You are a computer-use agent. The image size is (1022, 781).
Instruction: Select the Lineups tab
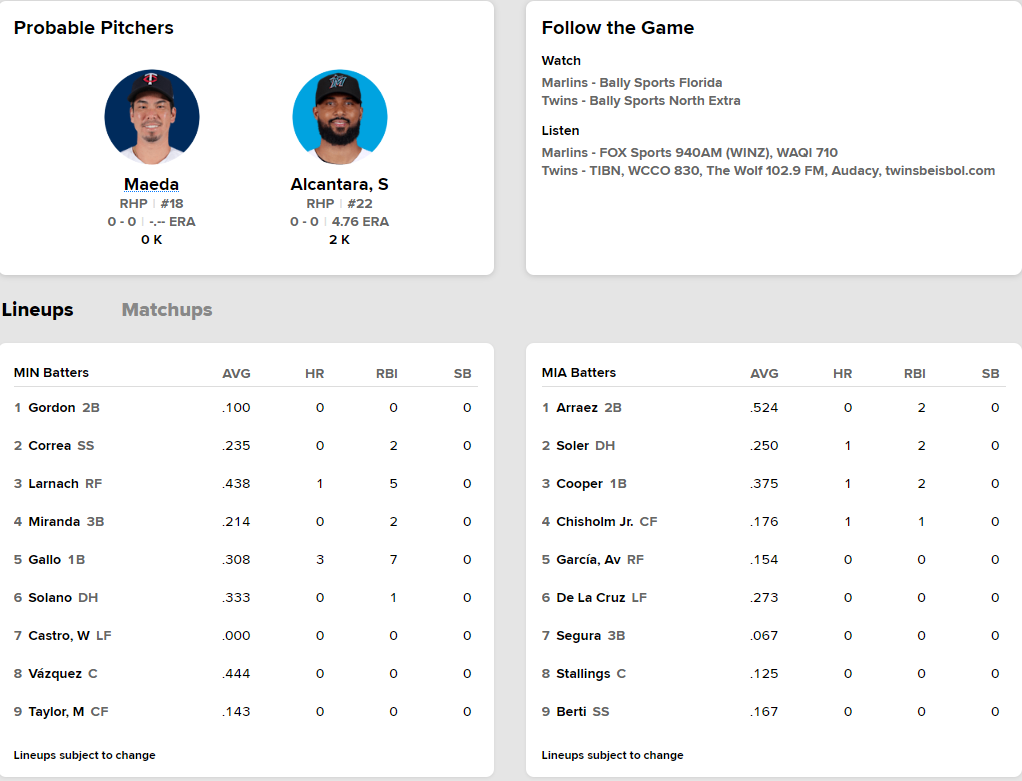click(38, 310)
